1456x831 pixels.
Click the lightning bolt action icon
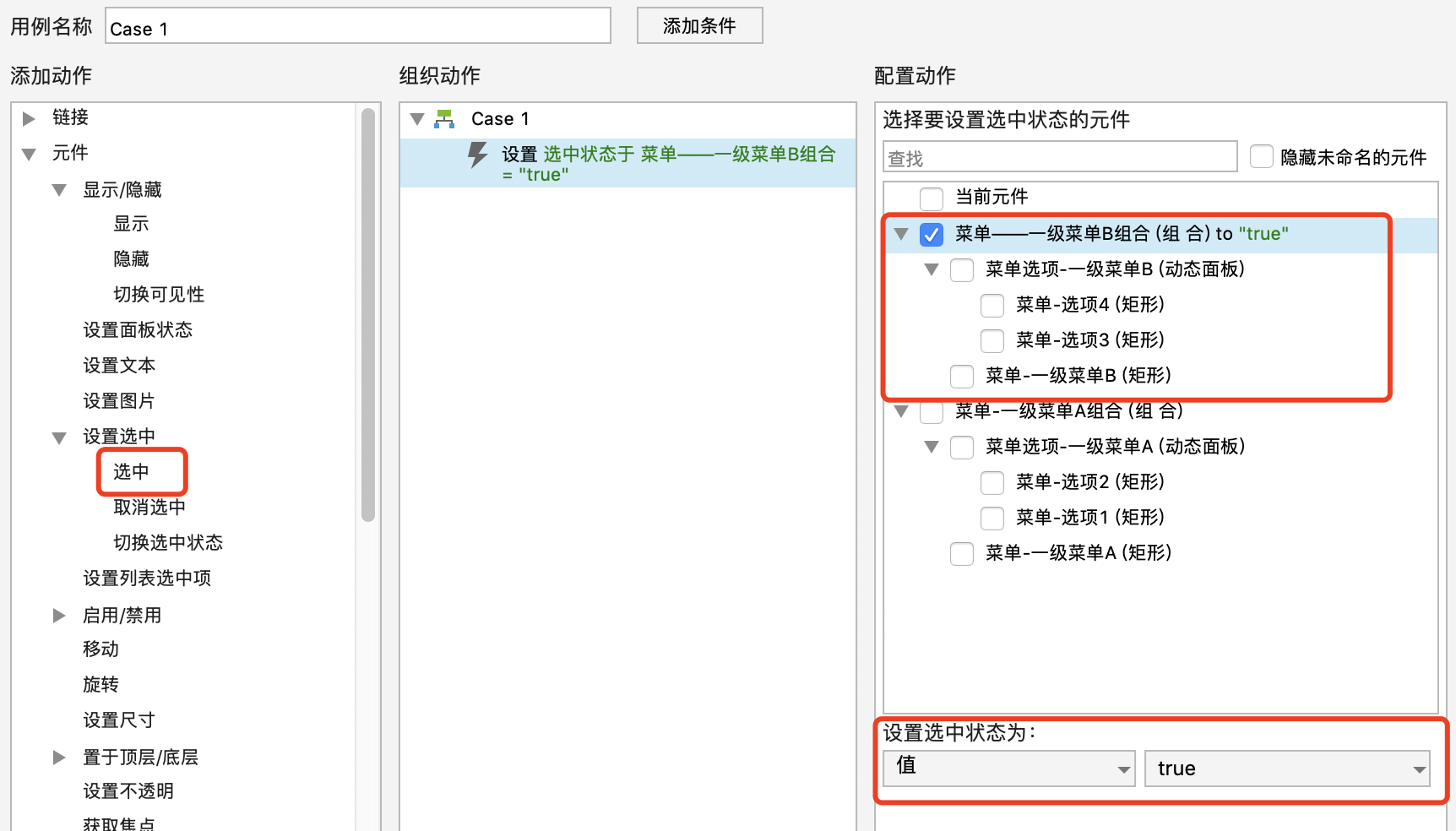478,155
